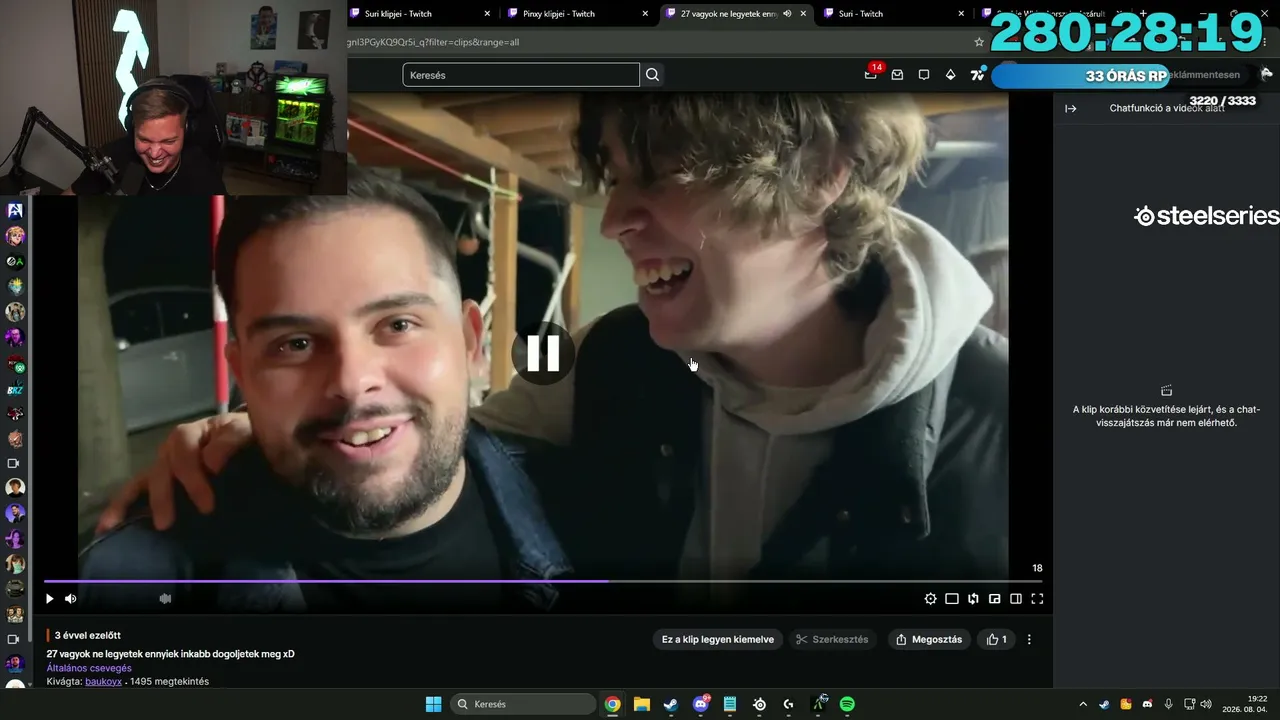Viewport: 1280px width, 720px height.
Task: Open Steam from the taskbar
Action: click(x=671, y=704)
